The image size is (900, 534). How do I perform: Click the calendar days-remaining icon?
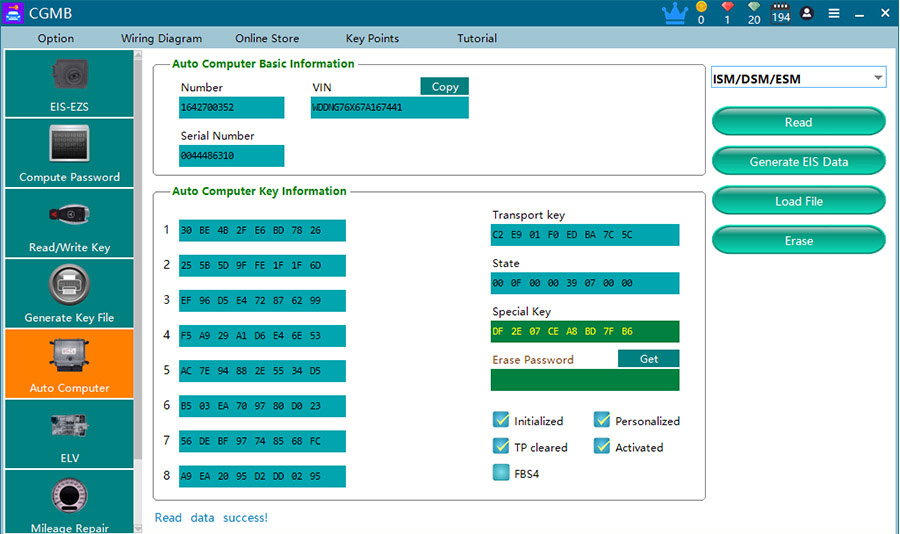tap(781, 13)
